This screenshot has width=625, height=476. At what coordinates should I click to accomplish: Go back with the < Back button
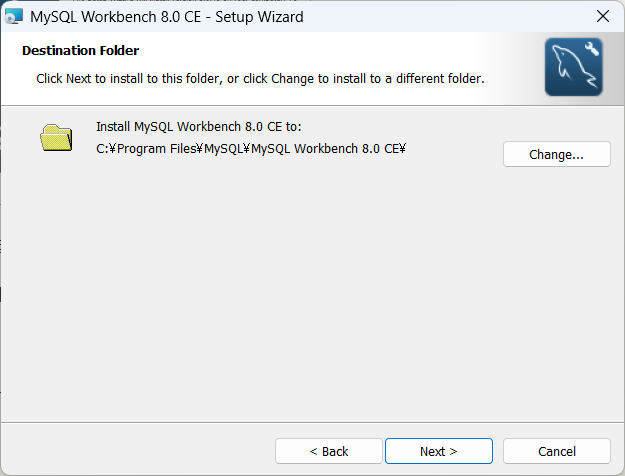click(329, 451)
